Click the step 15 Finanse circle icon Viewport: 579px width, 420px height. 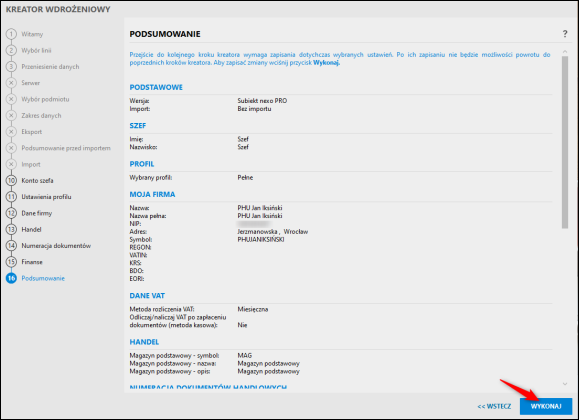pyautogui.click(x=11, y=262)
